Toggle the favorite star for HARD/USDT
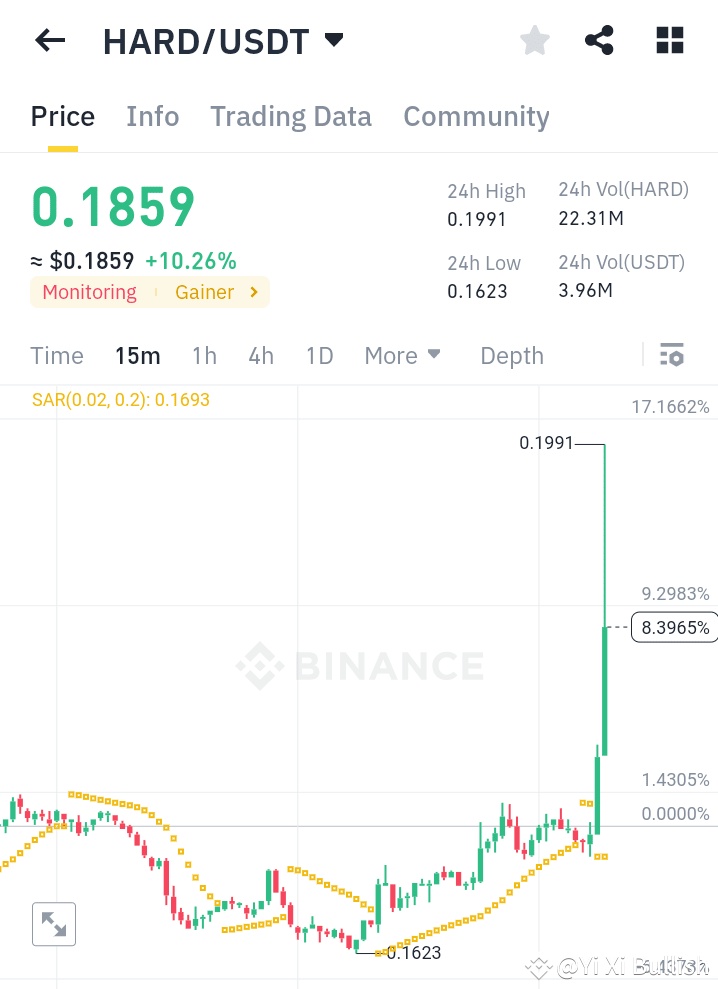This screenshot has height=989, width=718. point(534,40)
